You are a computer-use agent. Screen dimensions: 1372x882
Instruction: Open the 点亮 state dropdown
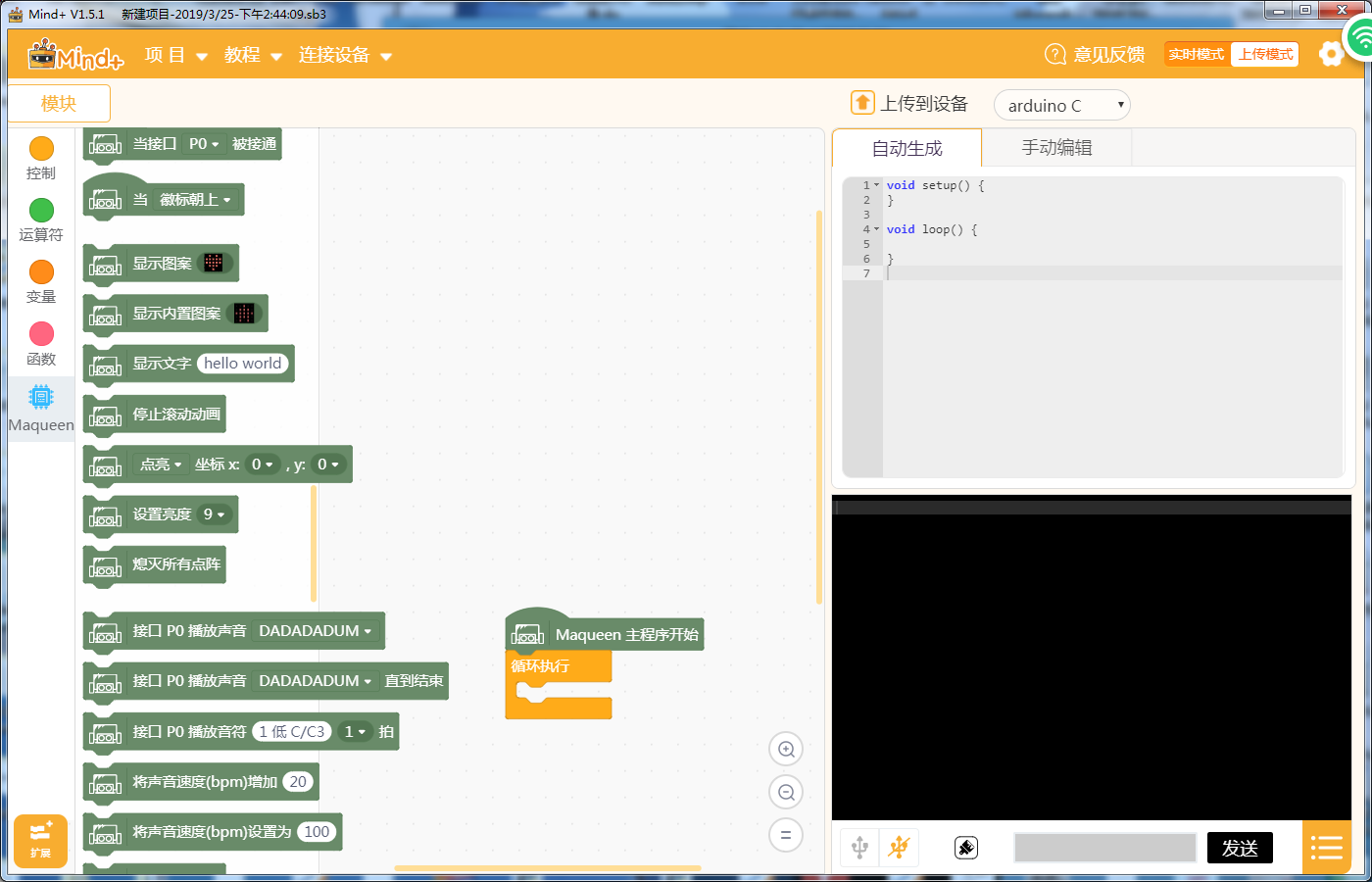161,465
